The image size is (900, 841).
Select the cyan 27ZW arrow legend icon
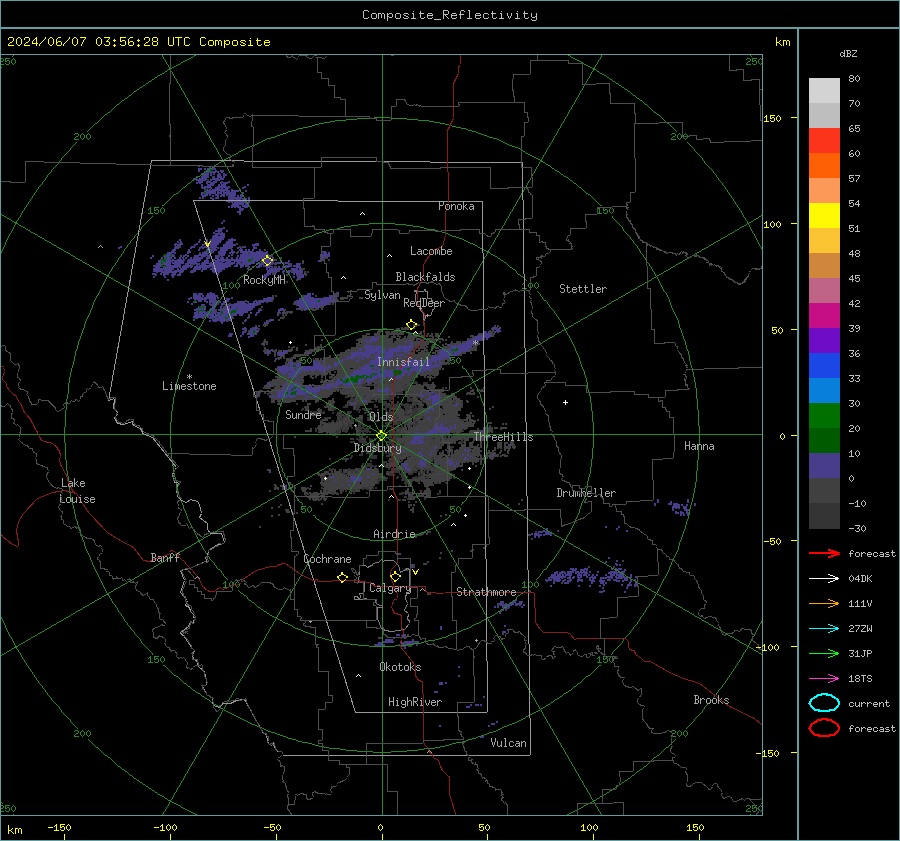824,629
